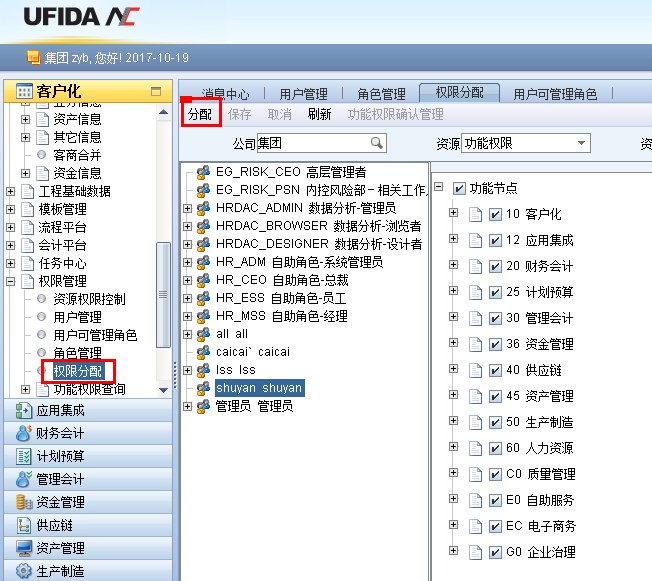
Task: Click the 取消 toolbar button
Action: pos(279,114)
